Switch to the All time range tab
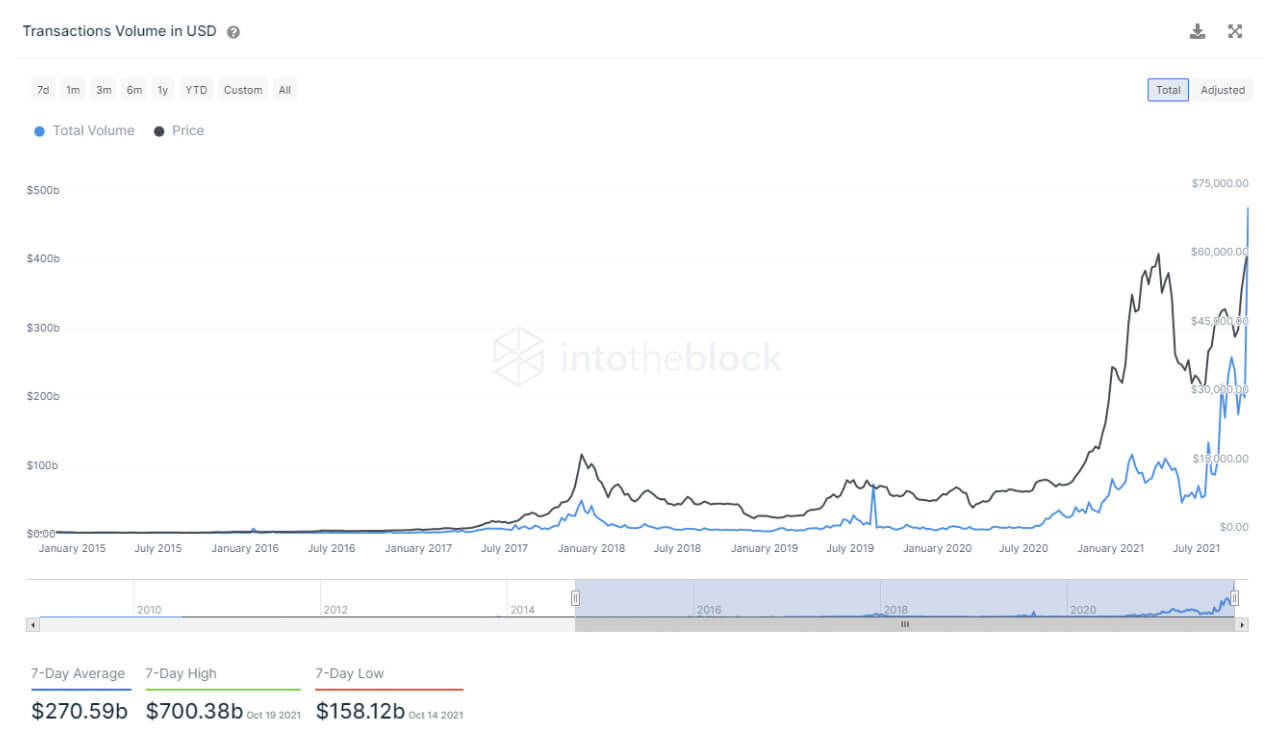 click(284, 89)
